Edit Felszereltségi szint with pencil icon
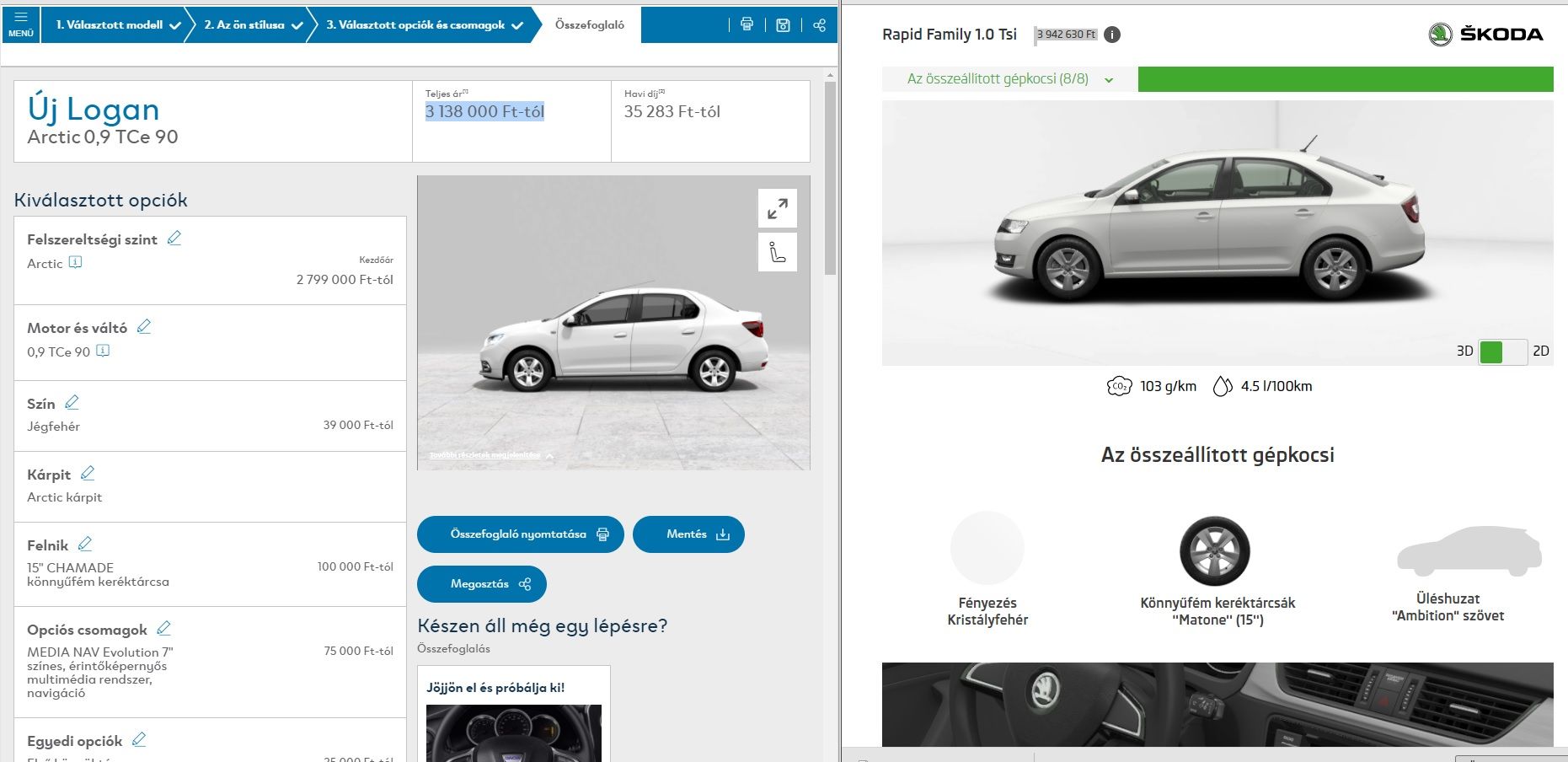The image size is (1568, 762). tap(174, 239)
